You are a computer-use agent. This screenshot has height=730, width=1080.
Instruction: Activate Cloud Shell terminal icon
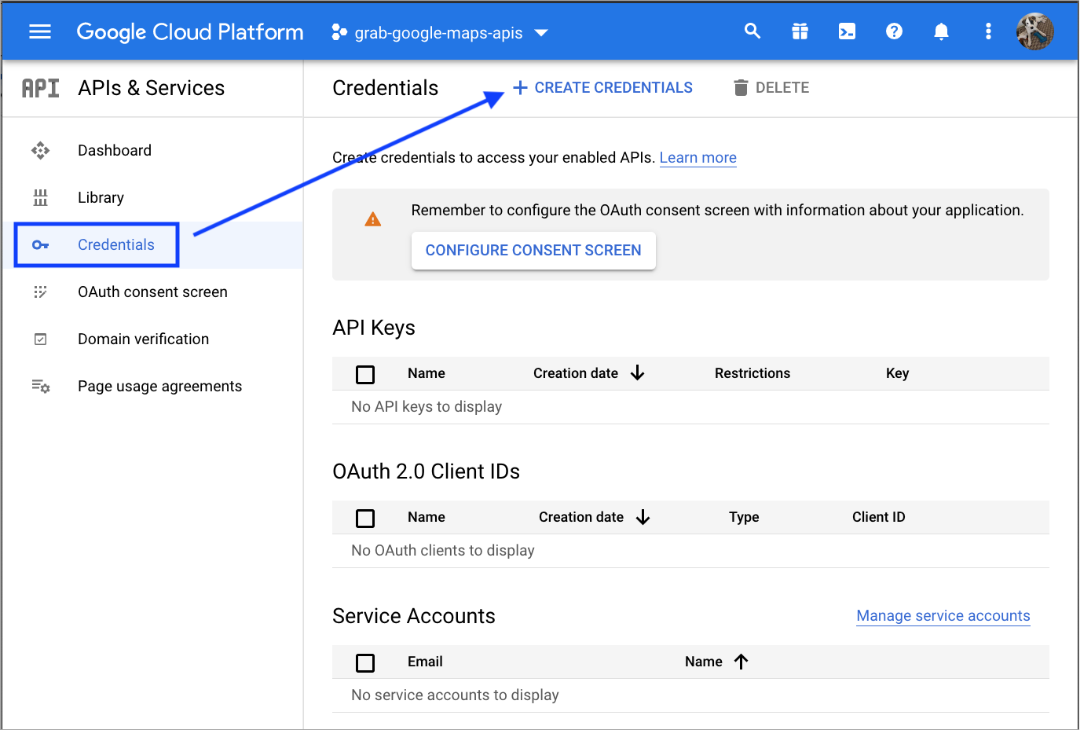coord(847,32)
